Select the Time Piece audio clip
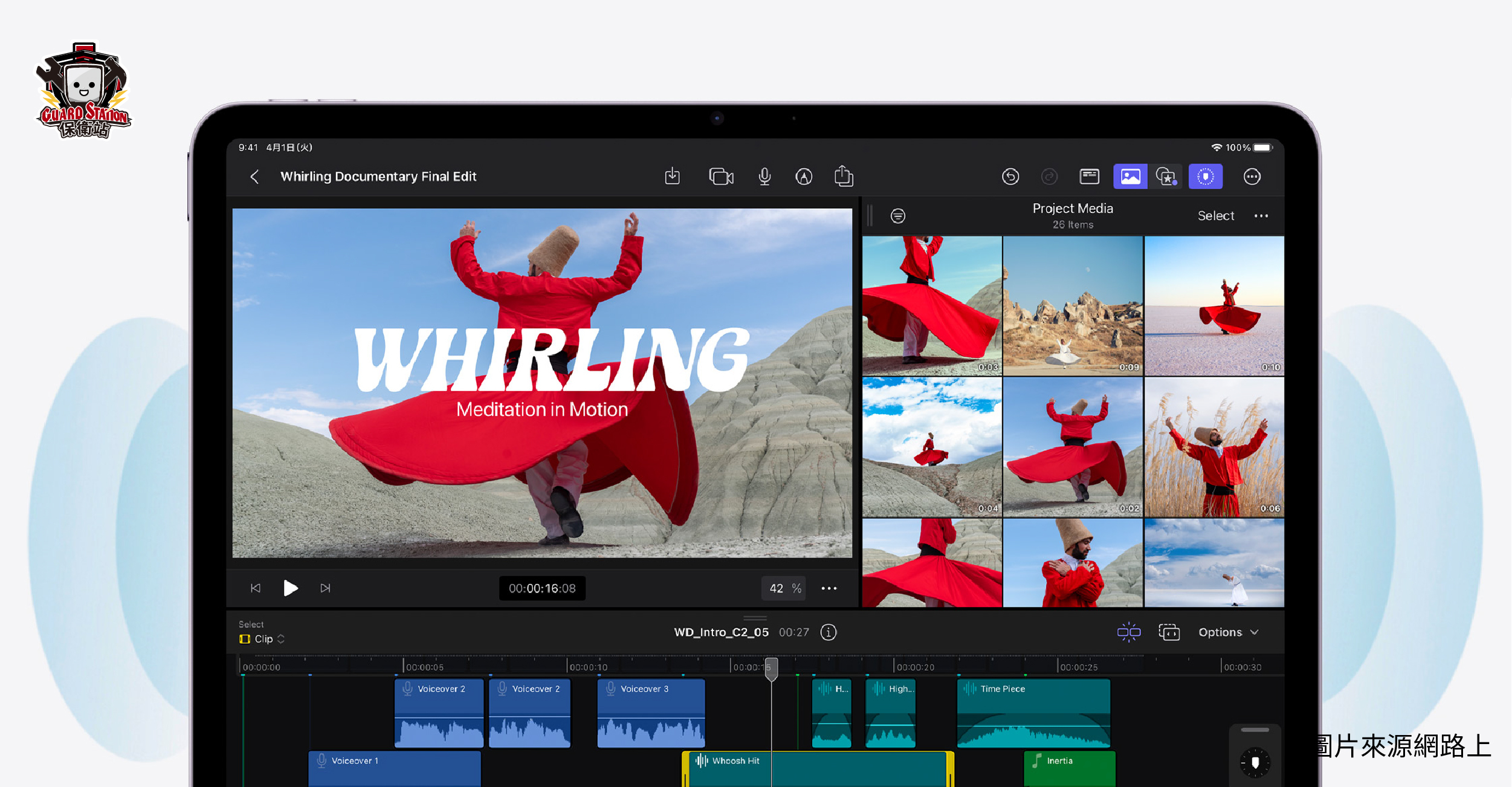This screenshot has height=787, width=1512. point(1033,713)
